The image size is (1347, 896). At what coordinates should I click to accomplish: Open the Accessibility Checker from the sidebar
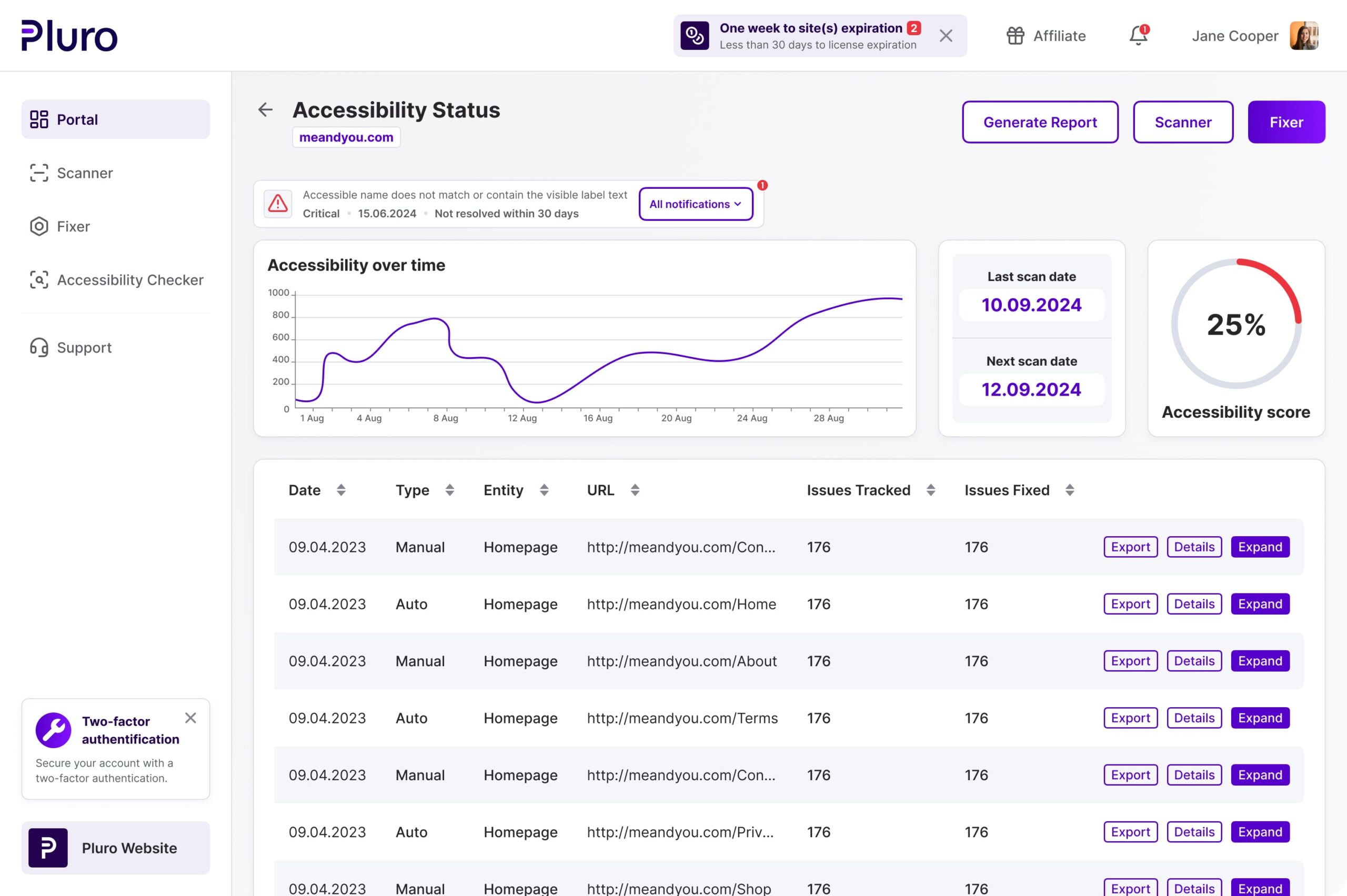[130, 279]
